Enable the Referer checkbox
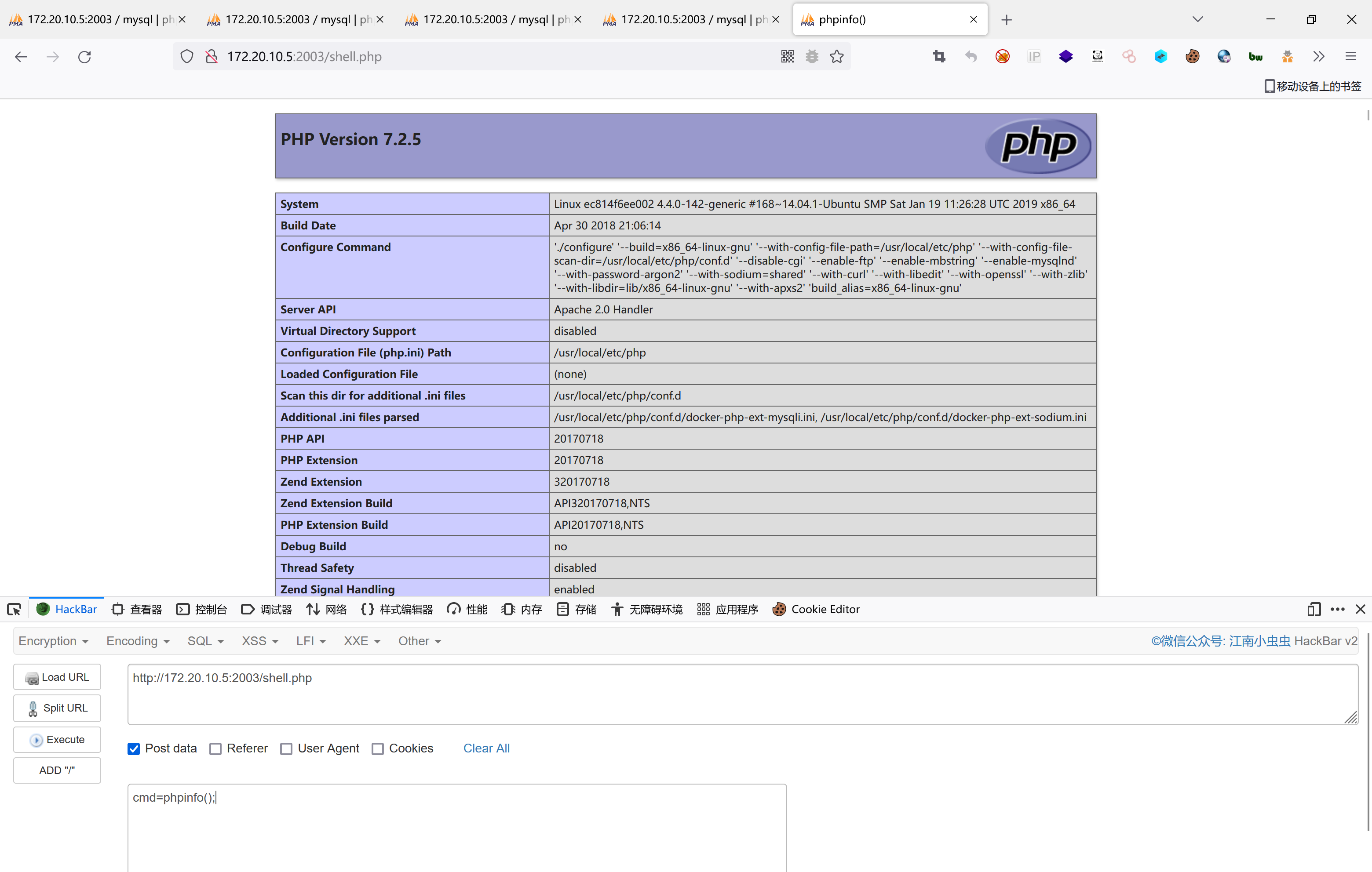1372x872 pixels. pyautogui.click(x=215, y=749)
